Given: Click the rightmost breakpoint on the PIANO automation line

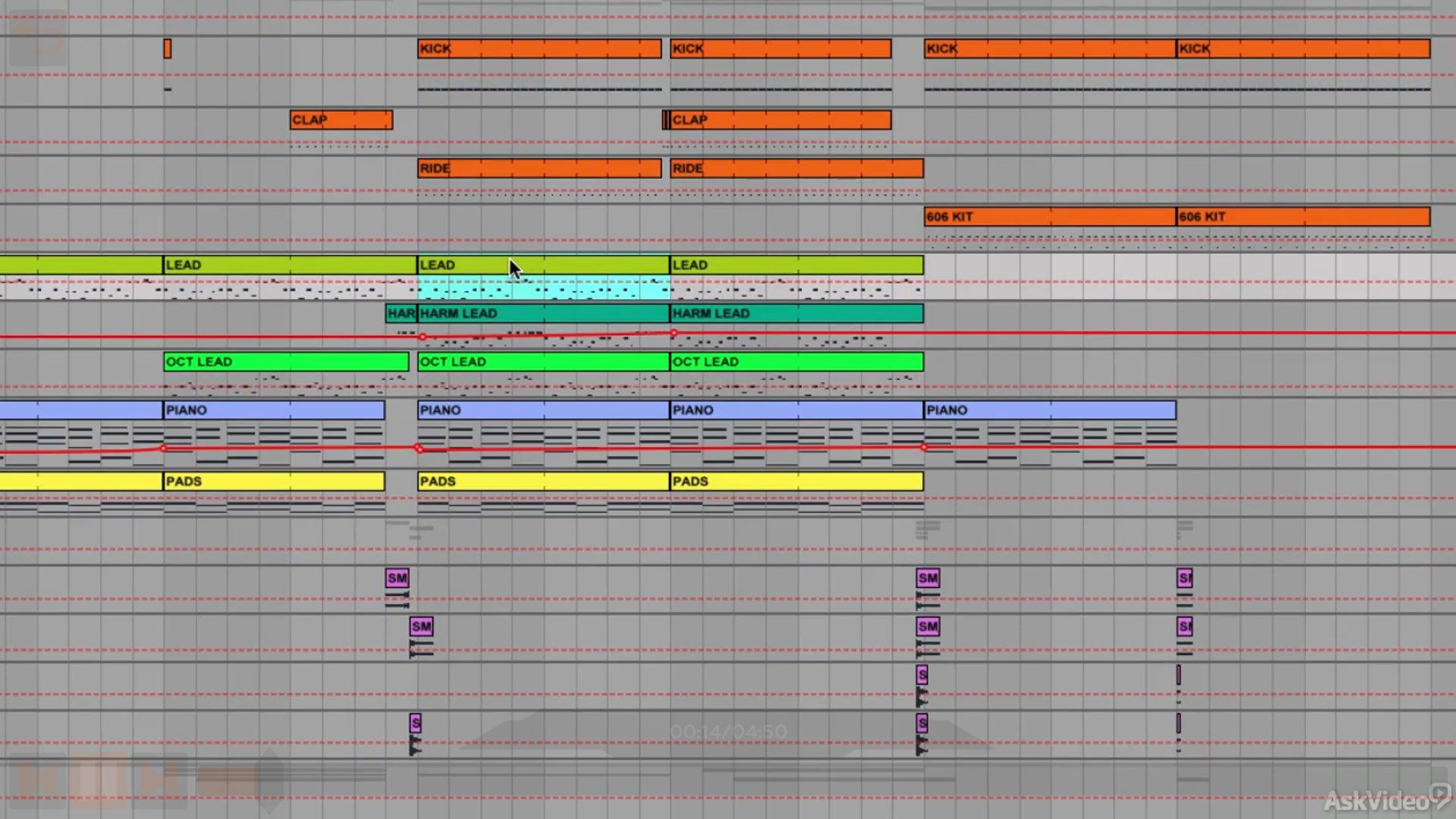Looking at the screenshot, I should pyautogui.click(x=924, y=447).
